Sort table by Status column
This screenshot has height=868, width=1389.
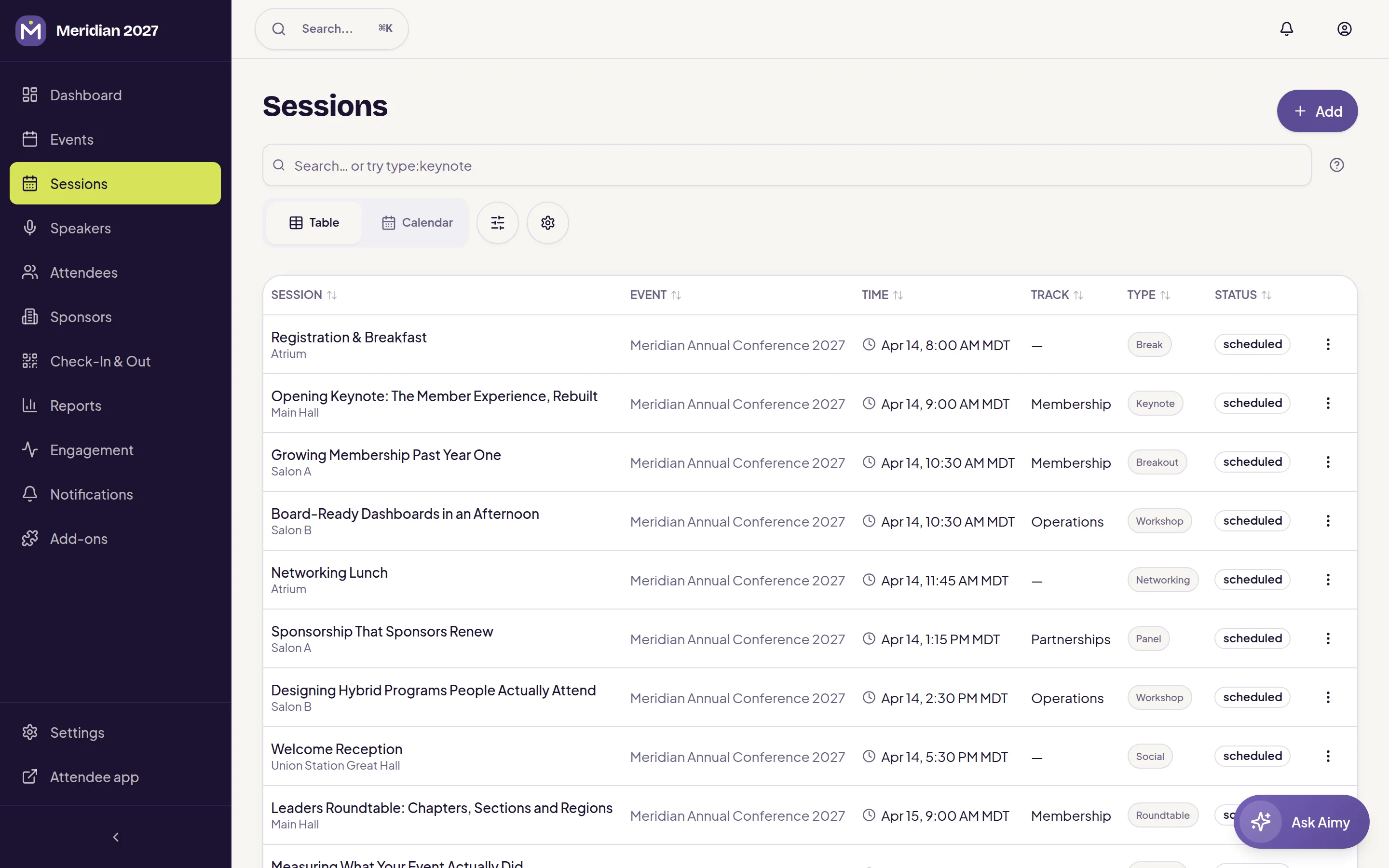pos(1243,295)
